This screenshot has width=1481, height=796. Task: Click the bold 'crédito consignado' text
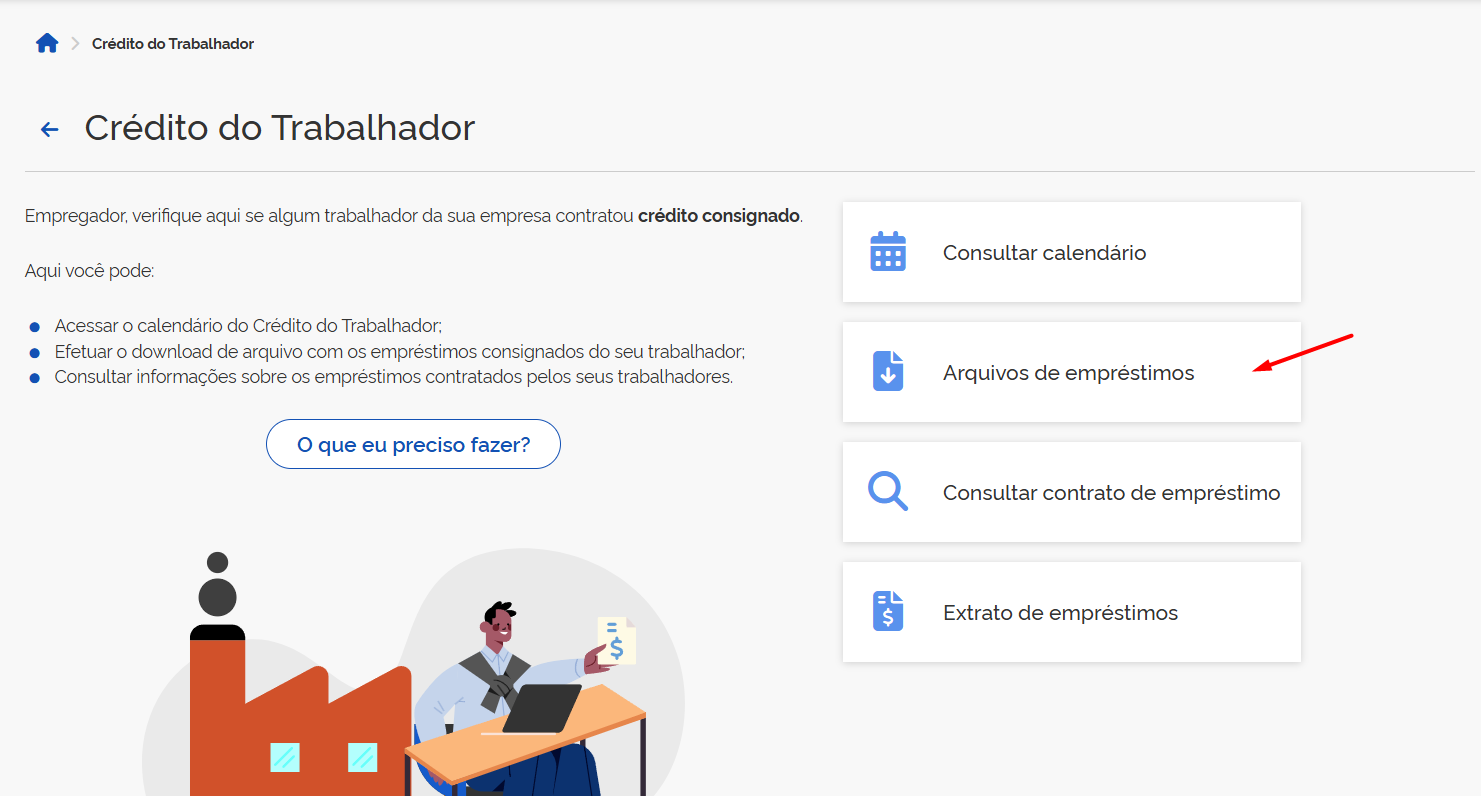click(x=719, y=215)
